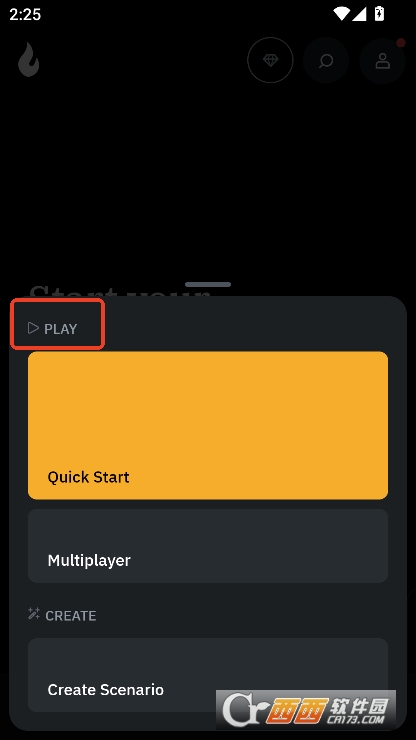Tap the bottom sheet drag handle
This screenshot has height=740, width=416.
(x=208, y=284)
